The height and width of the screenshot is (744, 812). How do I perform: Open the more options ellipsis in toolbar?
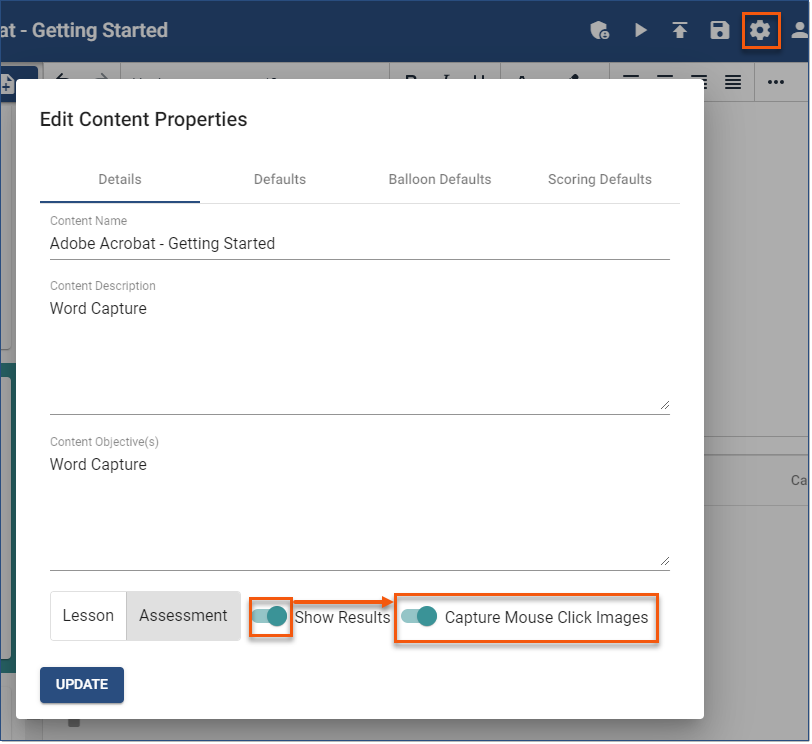point(776,82)
